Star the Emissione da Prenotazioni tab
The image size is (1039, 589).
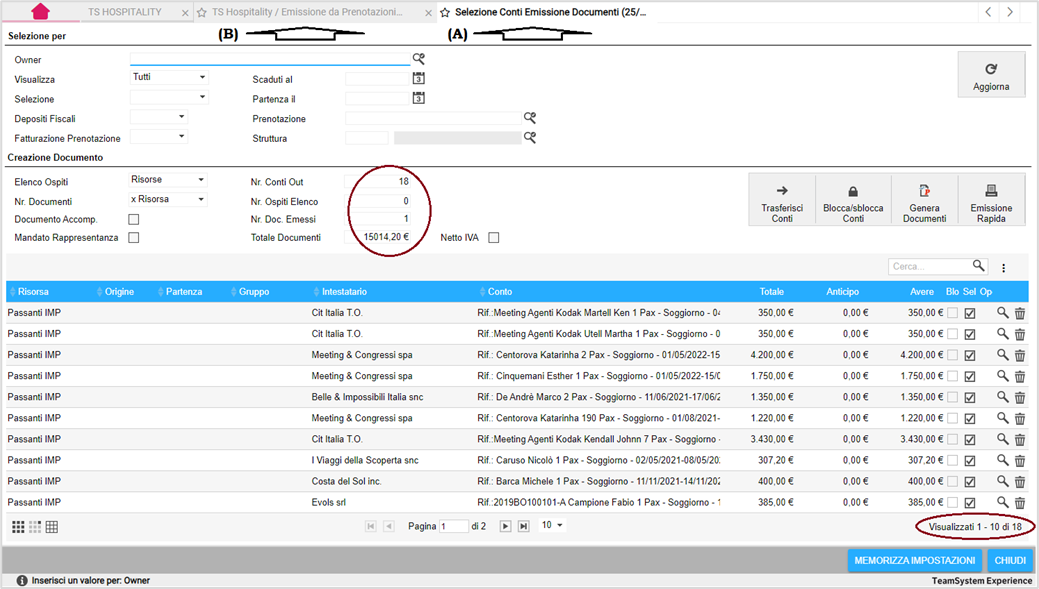(201, 13)
